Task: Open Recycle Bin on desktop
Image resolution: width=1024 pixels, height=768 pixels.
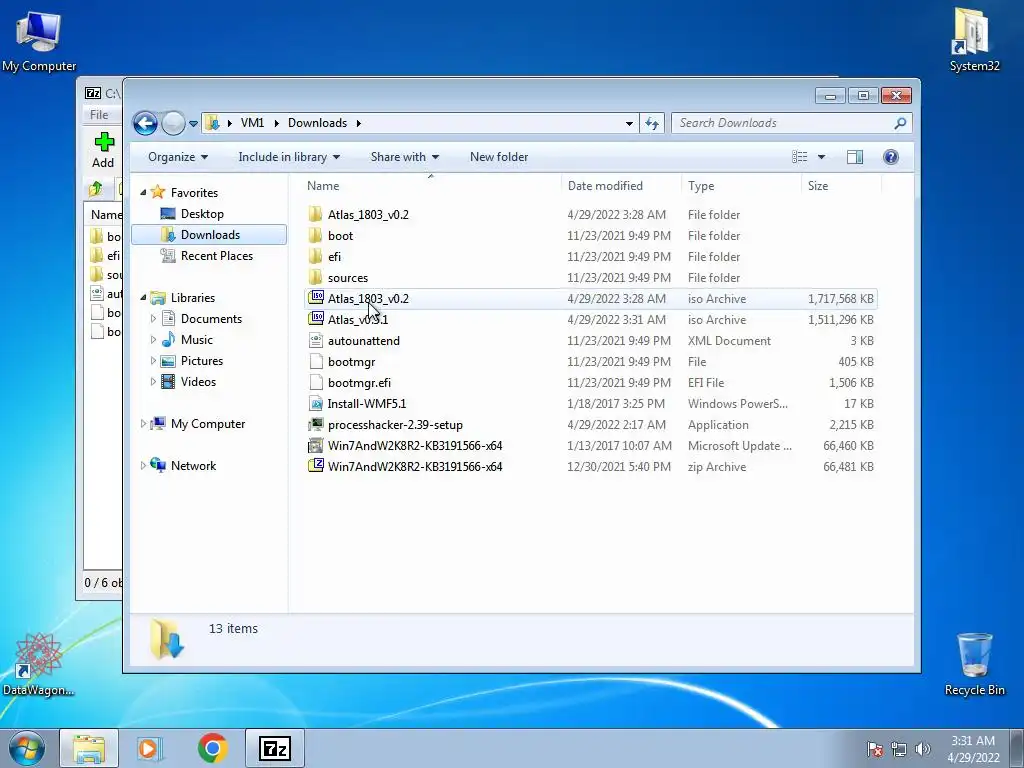Action: 974,664
